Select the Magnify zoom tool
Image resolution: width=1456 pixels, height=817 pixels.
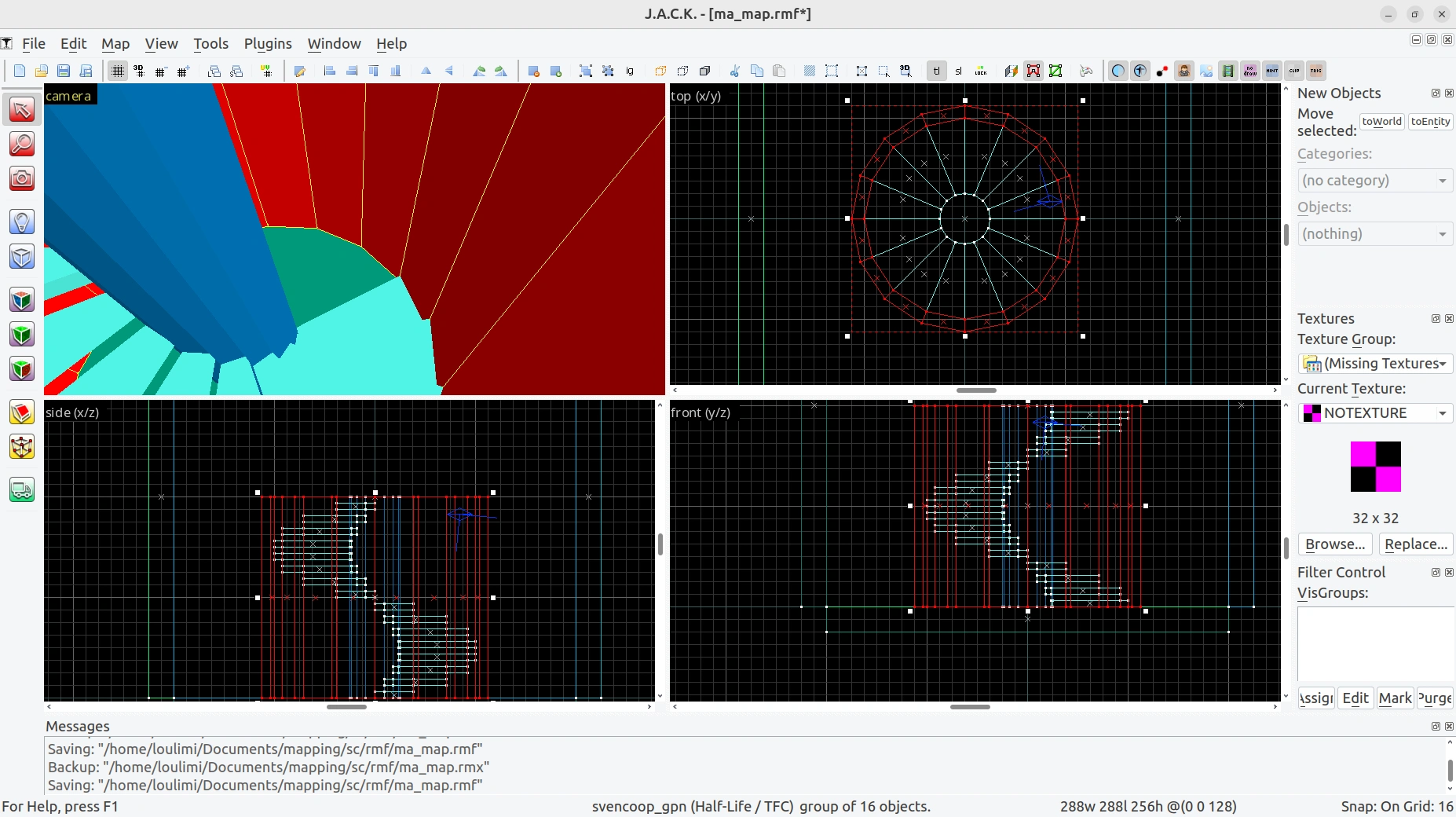coord(21,144)
